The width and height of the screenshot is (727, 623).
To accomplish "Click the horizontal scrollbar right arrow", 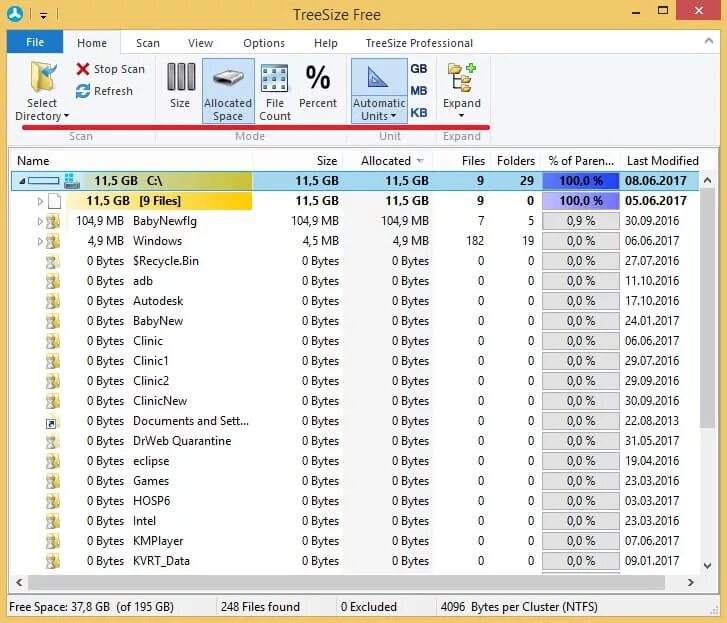I will [x=691, y=583].
